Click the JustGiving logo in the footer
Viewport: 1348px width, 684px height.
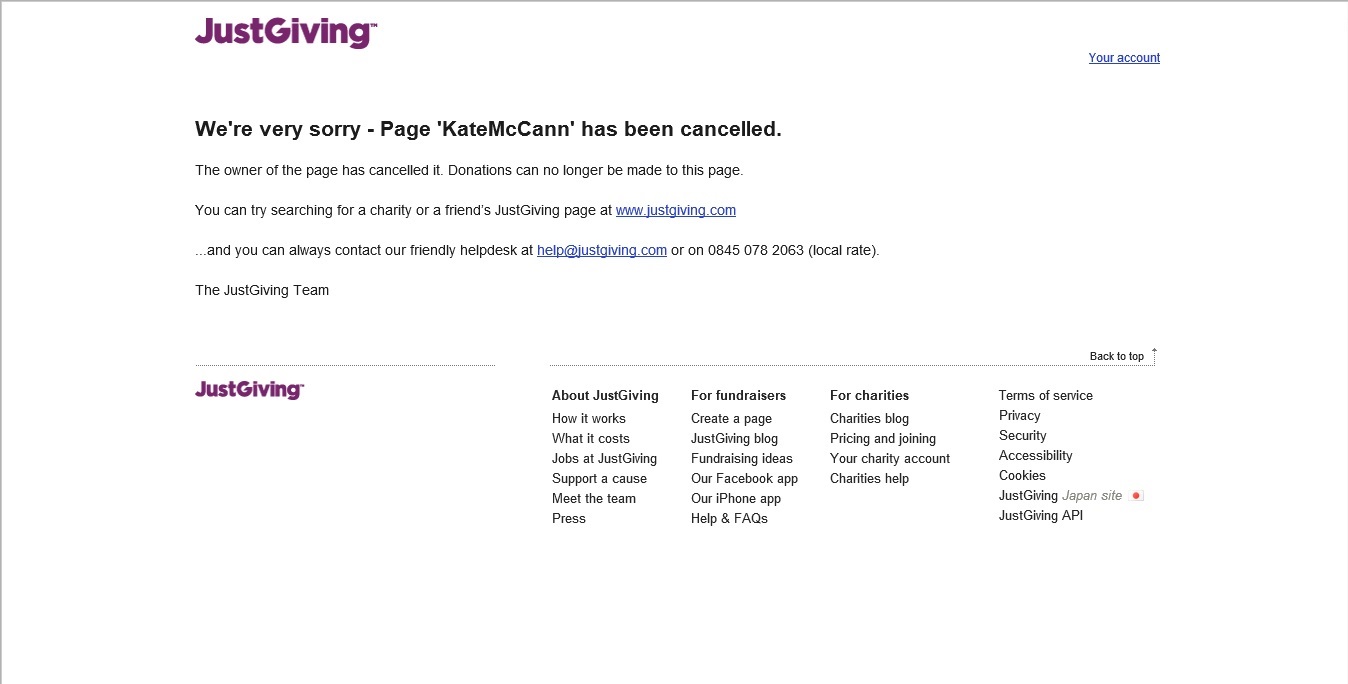click(x=249, y=389)
